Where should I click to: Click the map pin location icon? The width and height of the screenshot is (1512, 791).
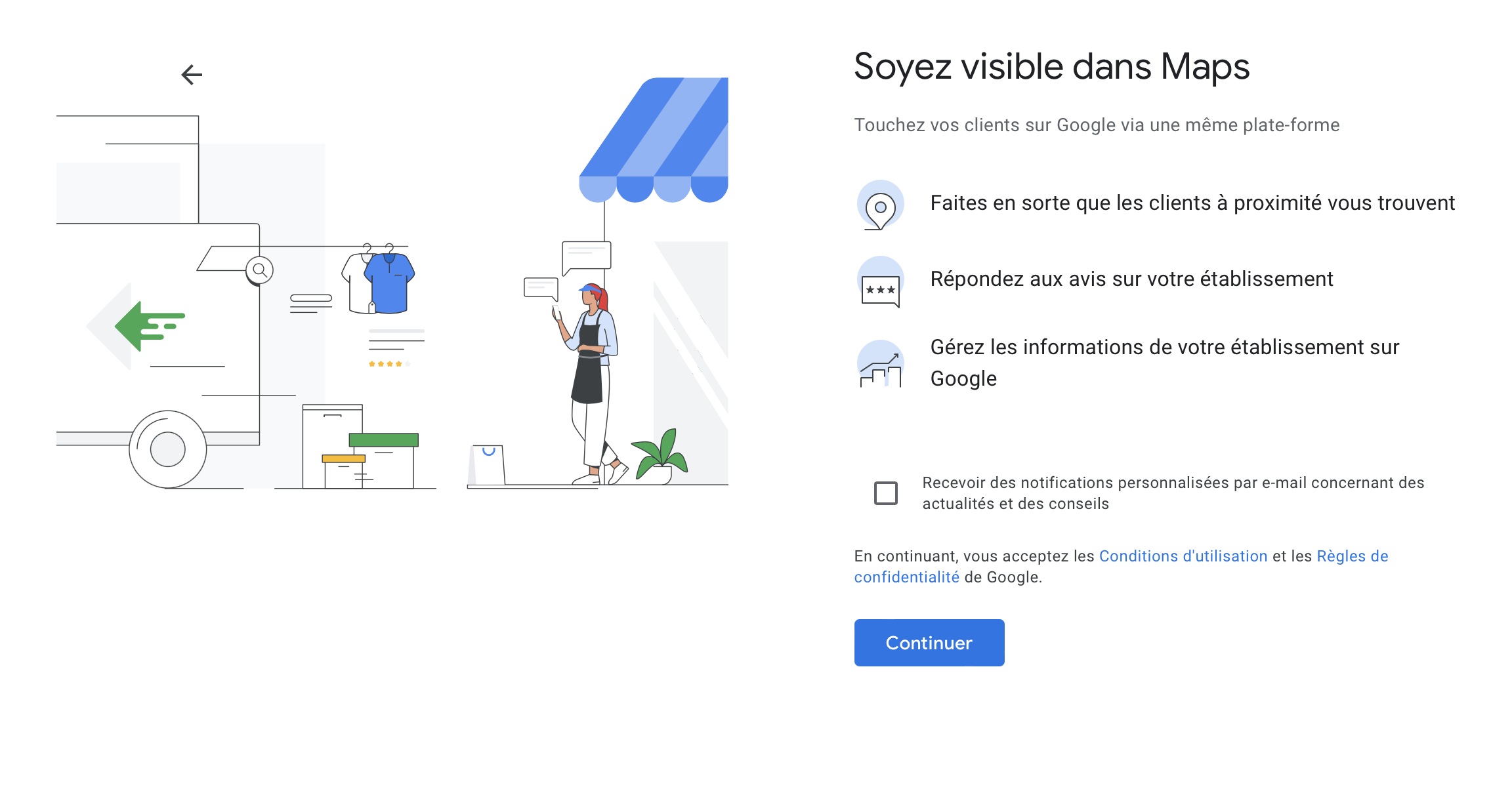tap(880, 205)
